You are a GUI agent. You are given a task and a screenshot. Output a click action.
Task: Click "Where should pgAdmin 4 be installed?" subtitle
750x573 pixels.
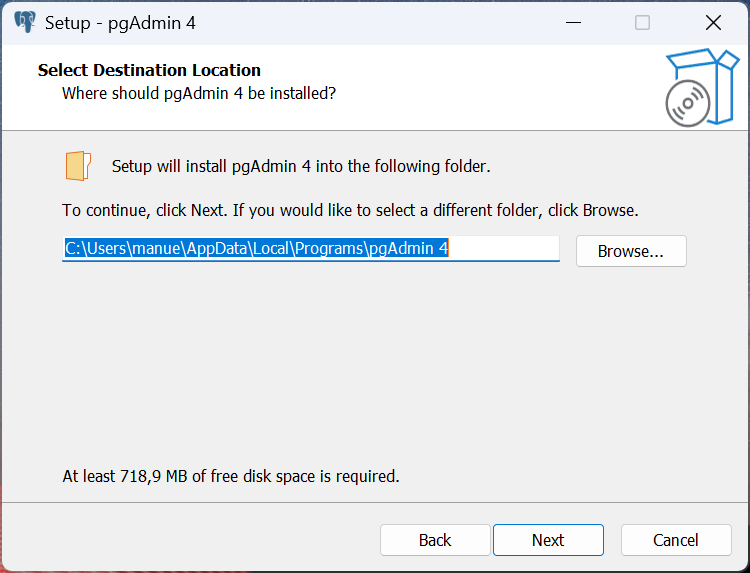coord(199,93)
